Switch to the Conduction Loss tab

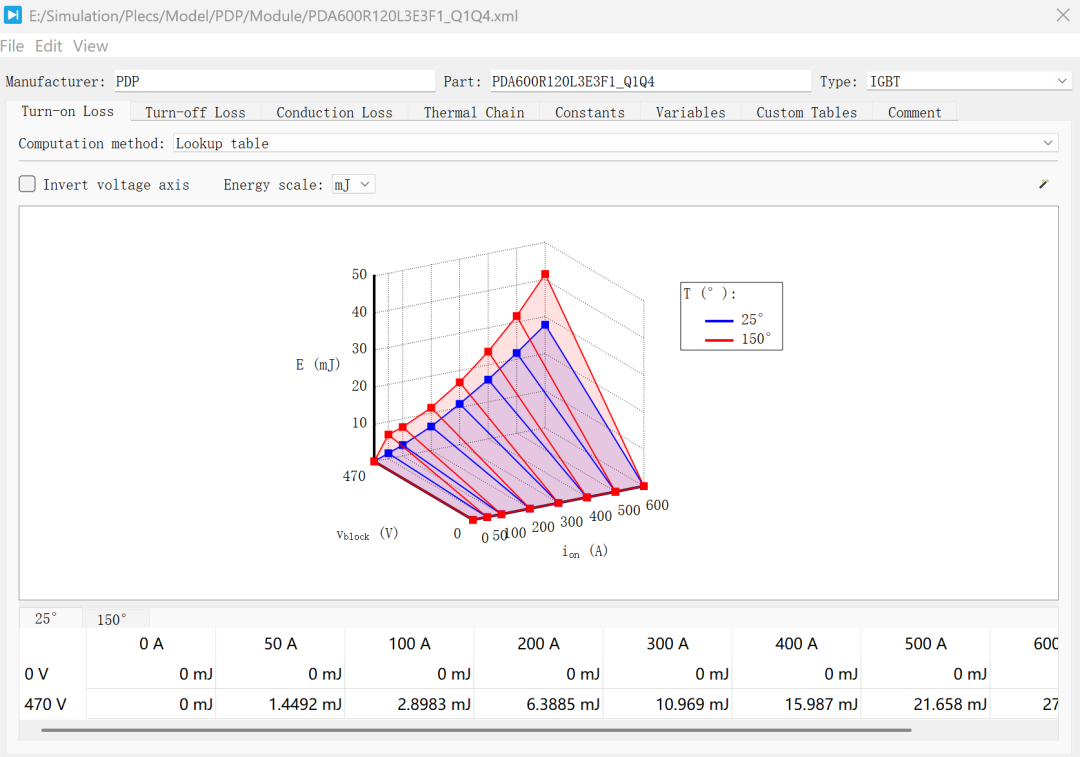tap(334, 112)
